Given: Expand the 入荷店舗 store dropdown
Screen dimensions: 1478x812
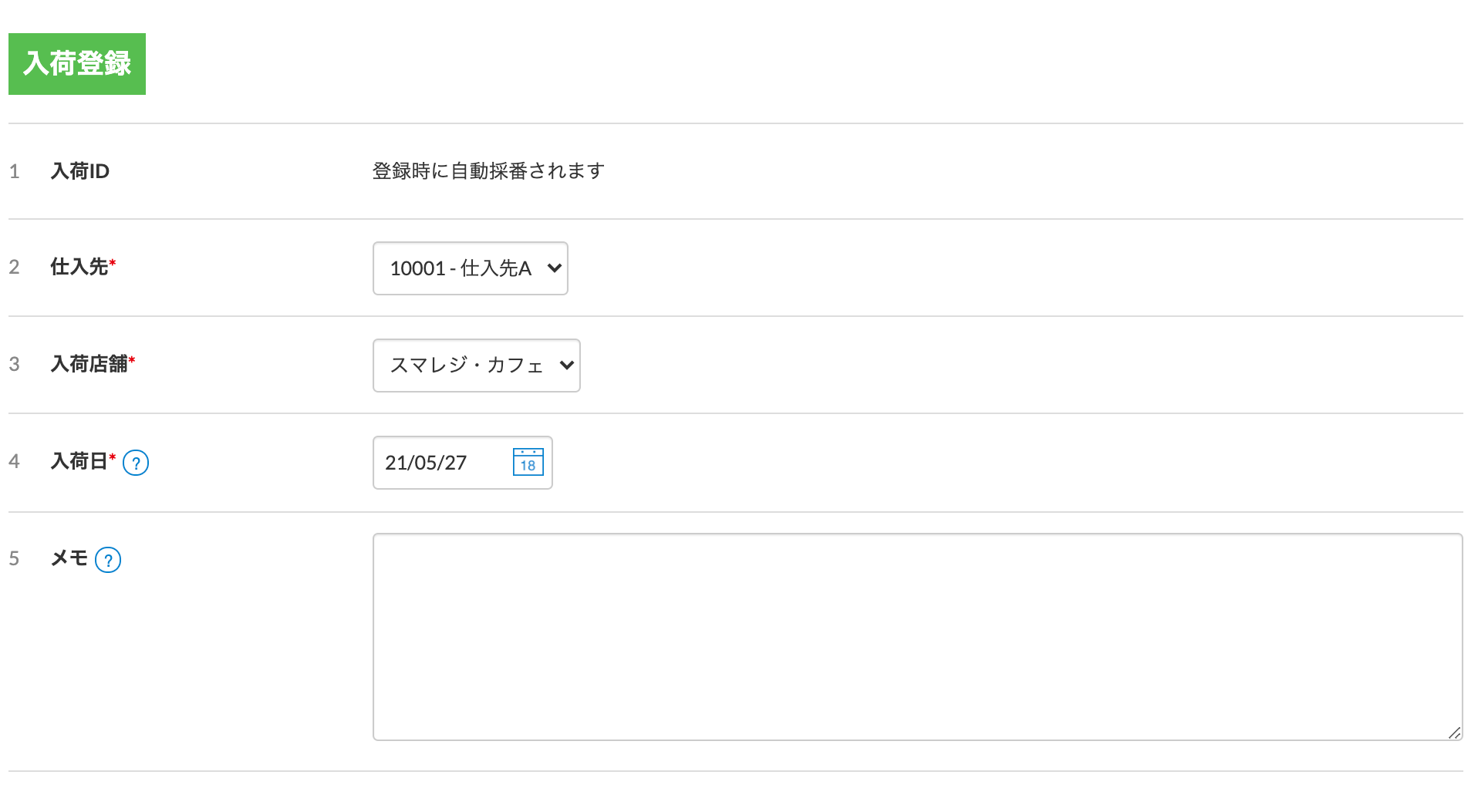Looking at the screenshot, I should click(476, 366).
